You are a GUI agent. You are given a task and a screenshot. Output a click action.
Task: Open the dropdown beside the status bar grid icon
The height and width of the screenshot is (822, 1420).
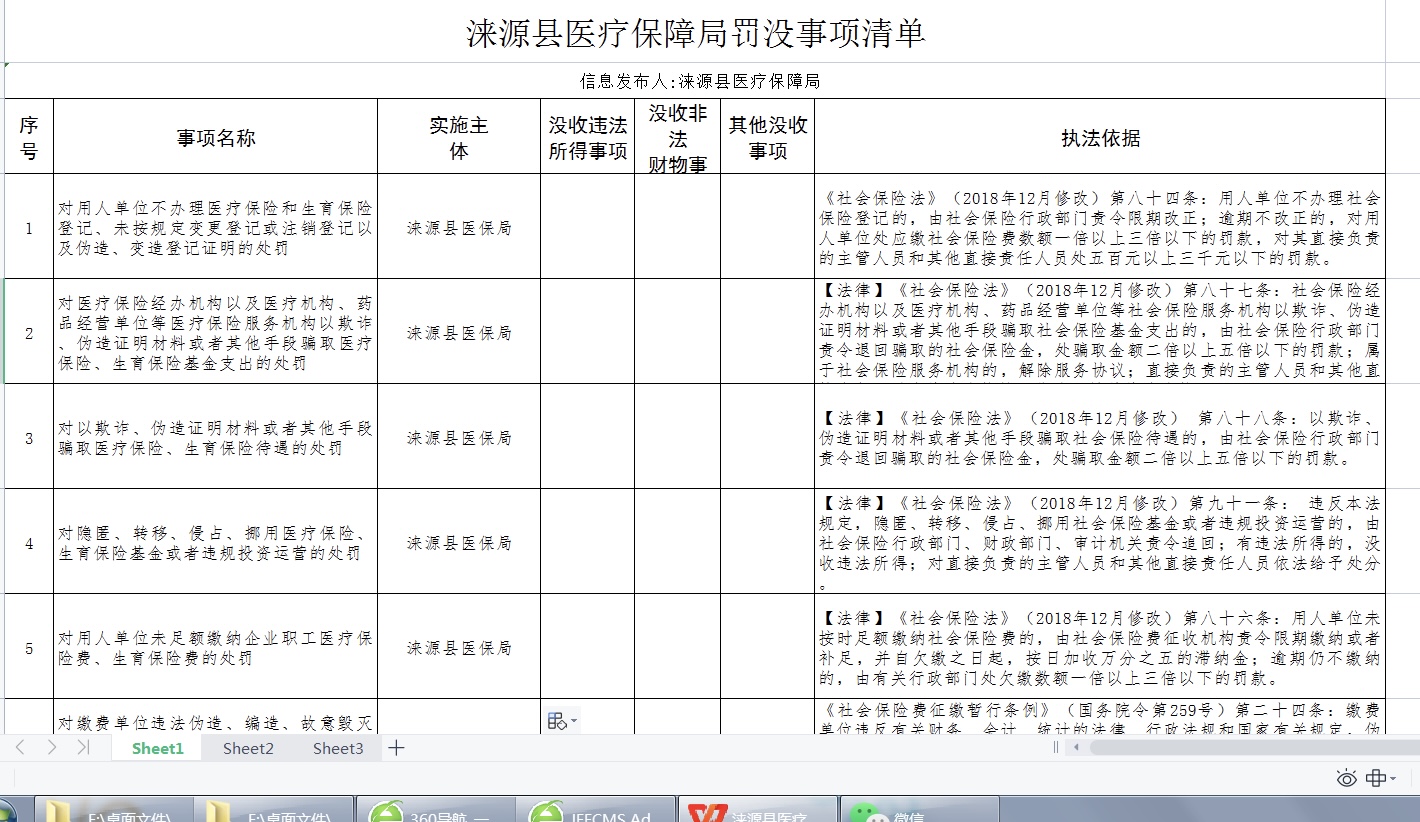point(1392,778)
